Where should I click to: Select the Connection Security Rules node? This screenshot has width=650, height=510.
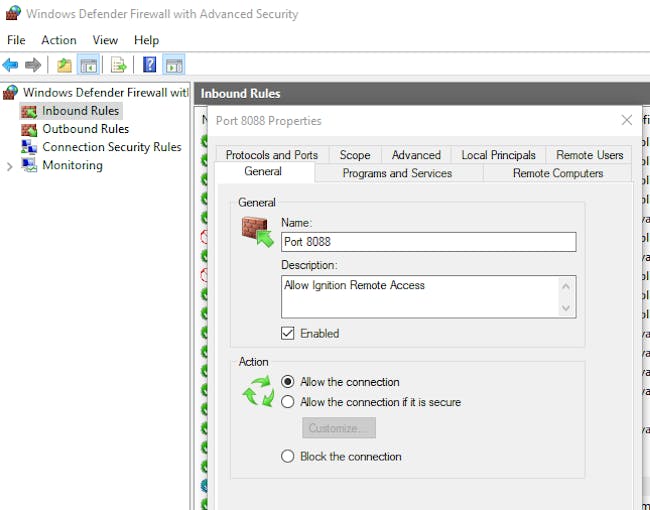111,147
